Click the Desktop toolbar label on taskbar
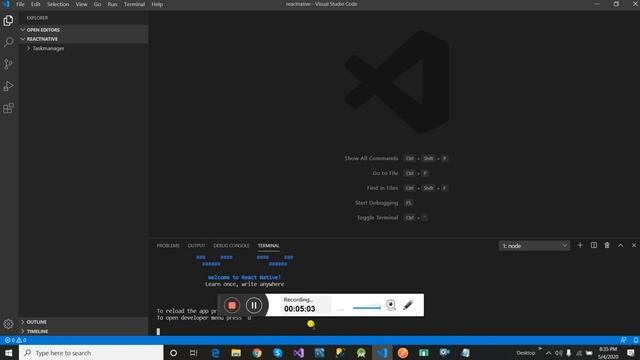Viewport: 640px width, 360px height. tap(525, 353)
